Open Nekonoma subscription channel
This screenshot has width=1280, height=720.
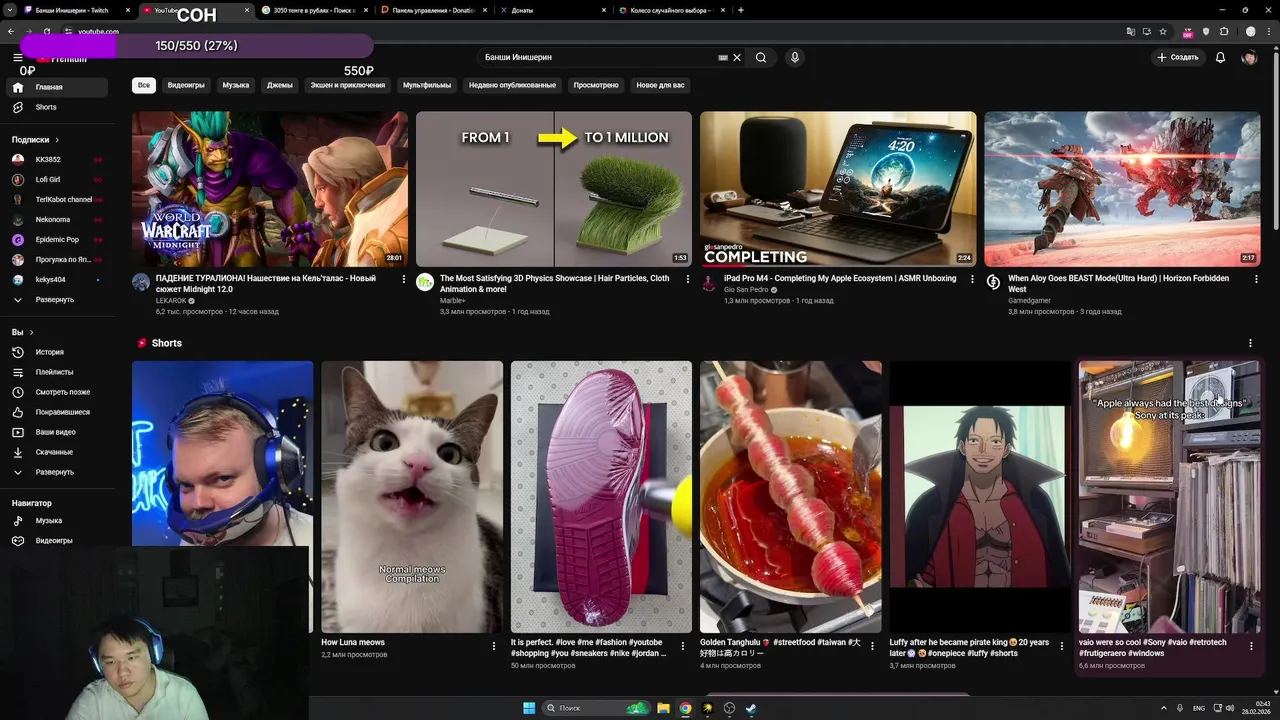[58, 220]
